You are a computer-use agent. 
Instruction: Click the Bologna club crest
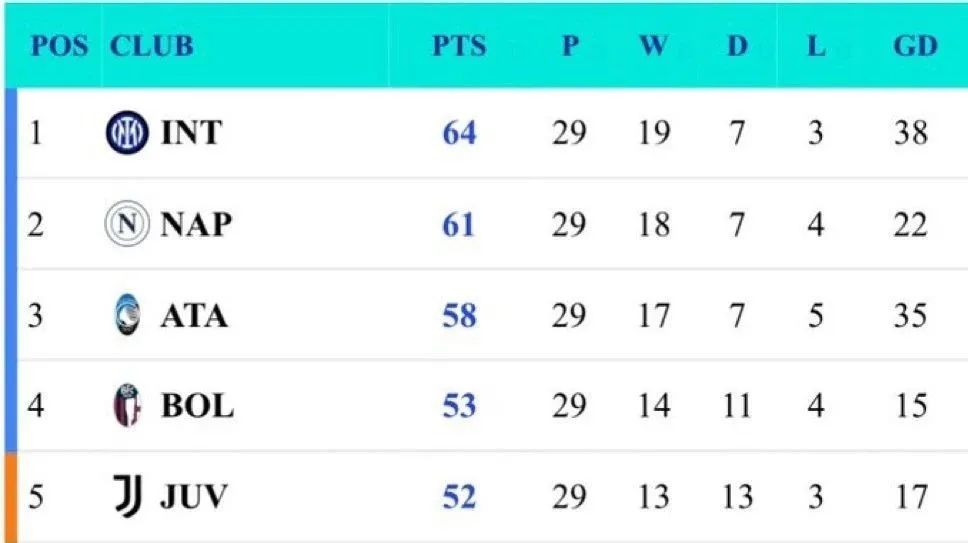(x=127, y=406)
